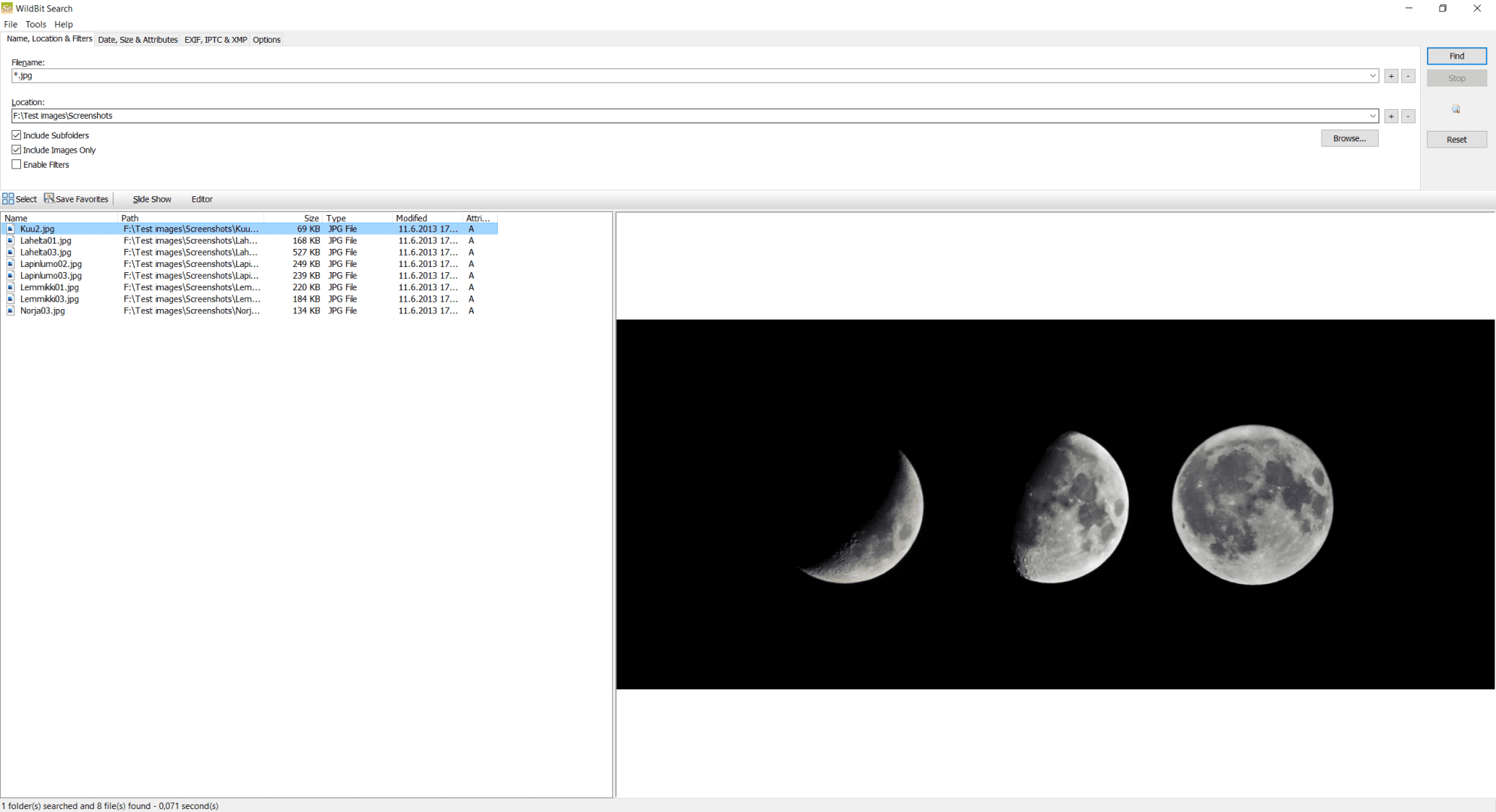Expand the Filename dropdown list

pos(1373,76)
